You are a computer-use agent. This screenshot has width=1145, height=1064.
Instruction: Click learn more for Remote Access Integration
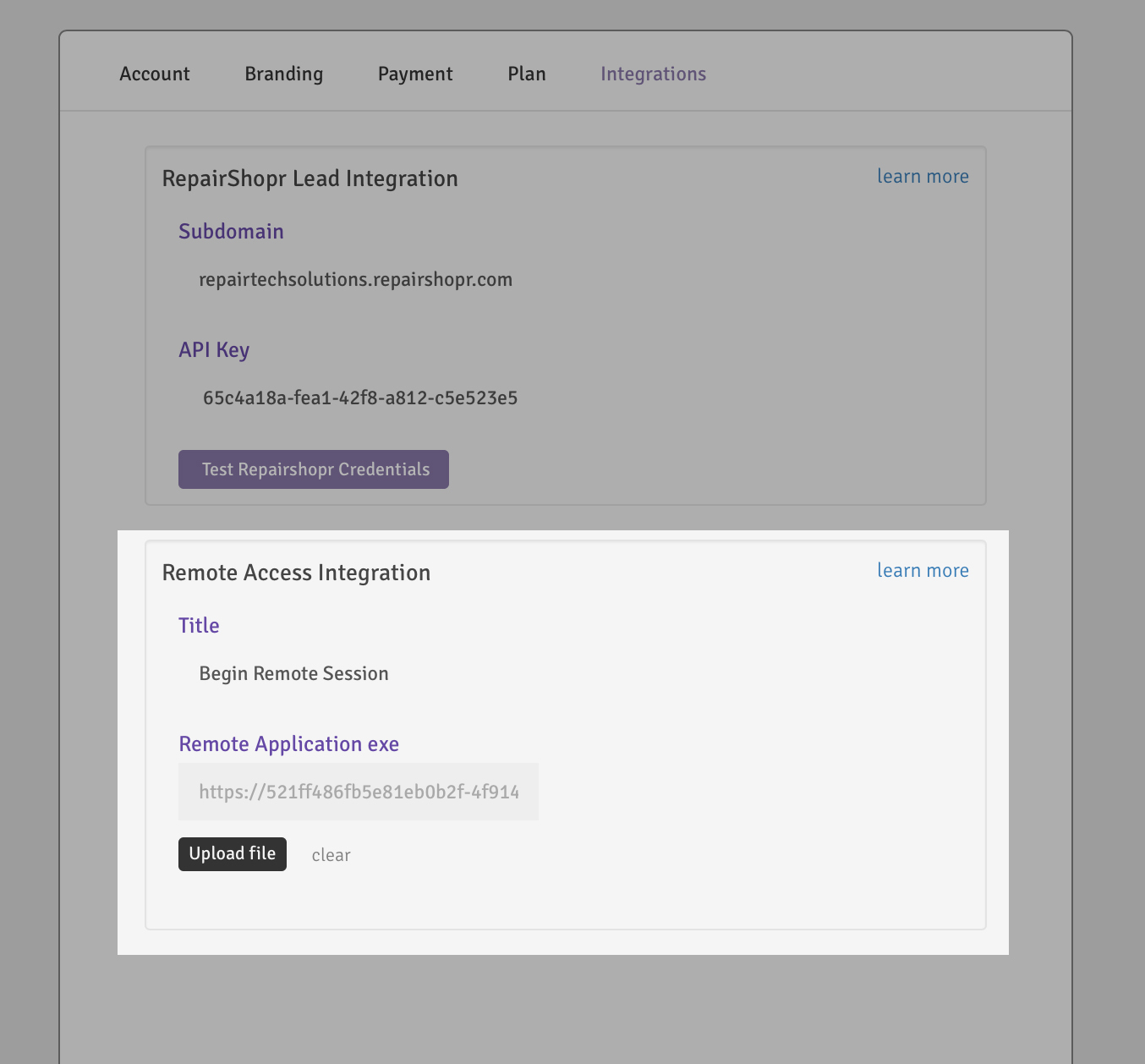923,570
